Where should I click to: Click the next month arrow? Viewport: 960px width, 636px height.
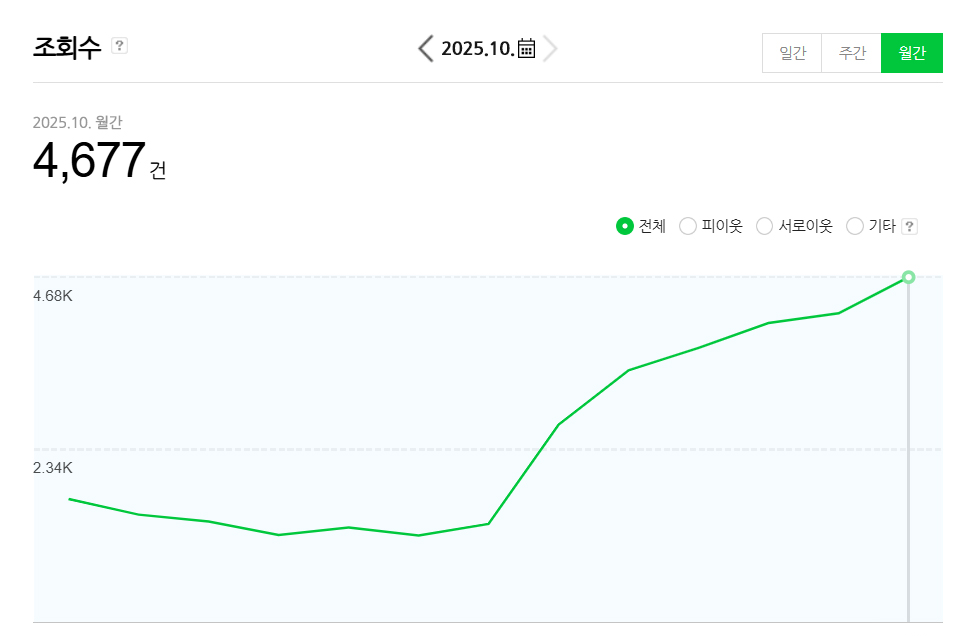point(550,48)
